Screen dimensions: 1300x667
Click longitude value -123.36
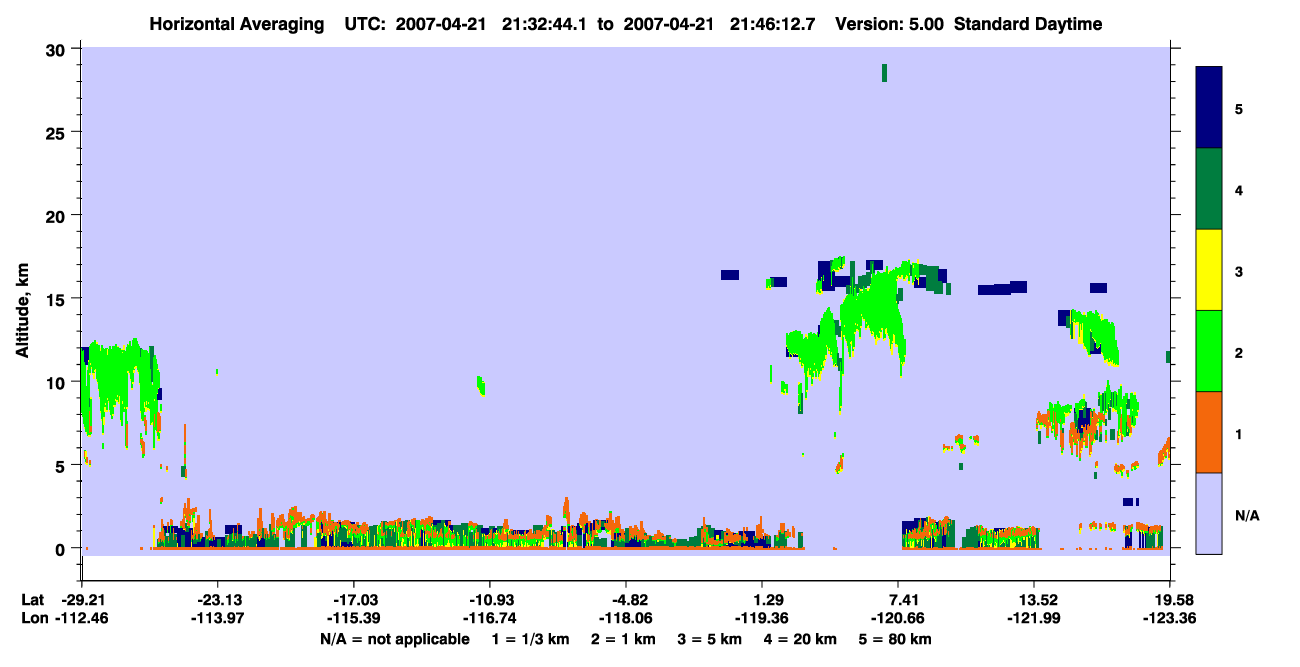[x=1170, y=618]
